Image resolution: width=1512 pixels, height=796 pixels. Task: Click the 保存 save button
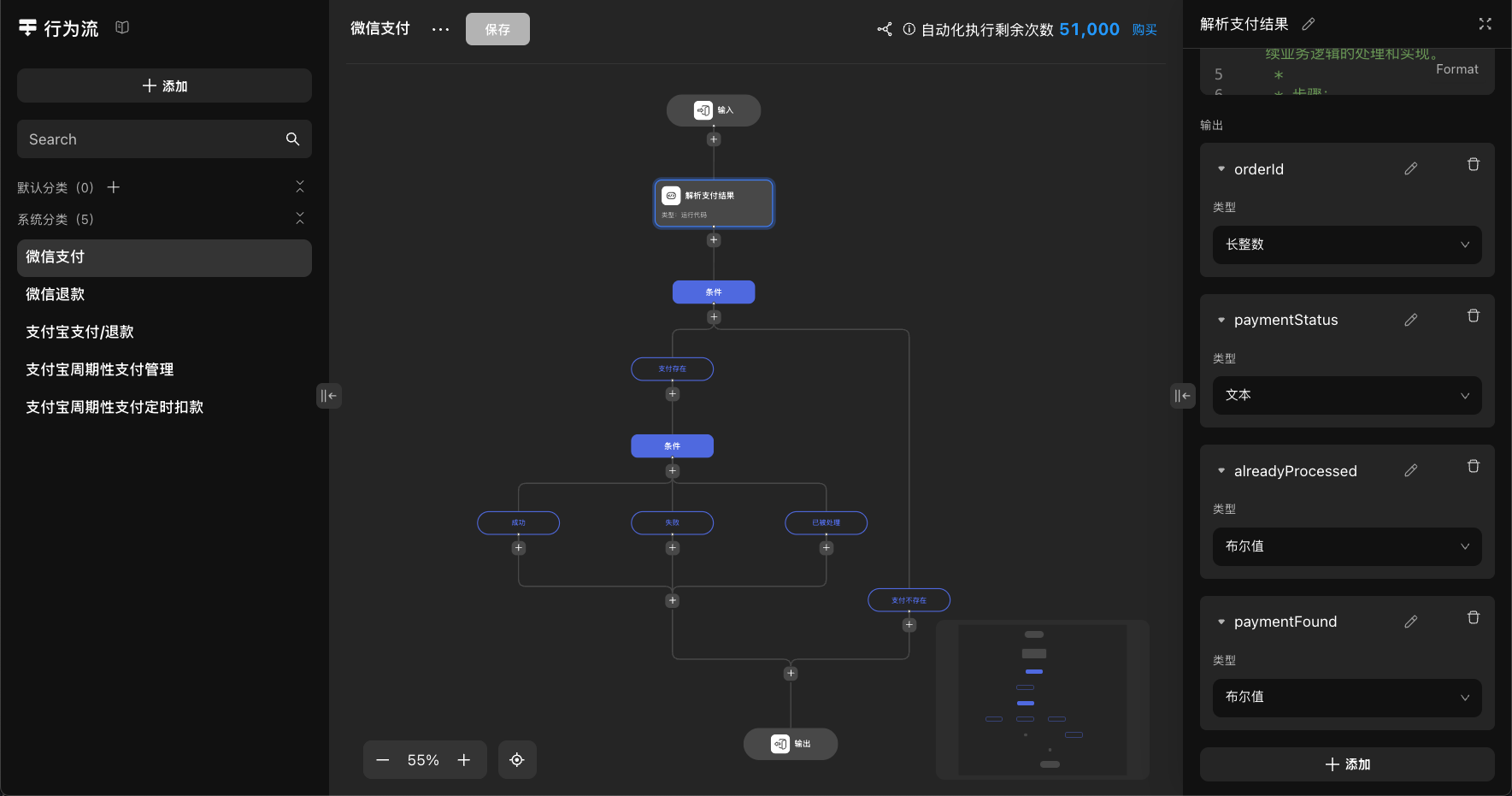click(x=497, y=29)
